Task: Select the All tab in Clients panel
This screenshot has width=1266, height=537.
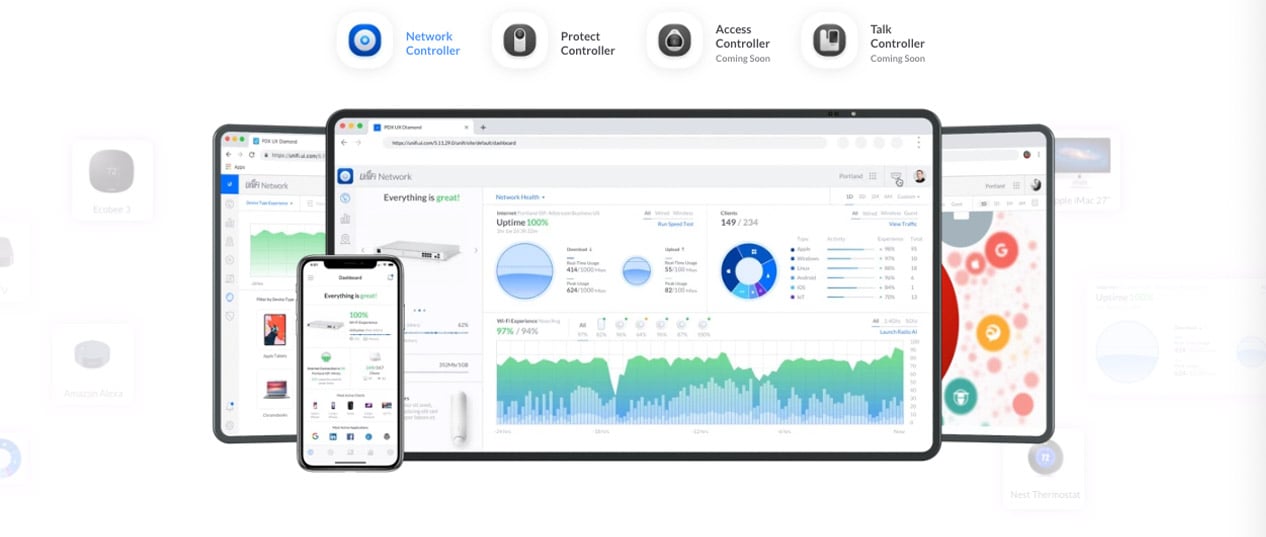Action: click(855, 213)
